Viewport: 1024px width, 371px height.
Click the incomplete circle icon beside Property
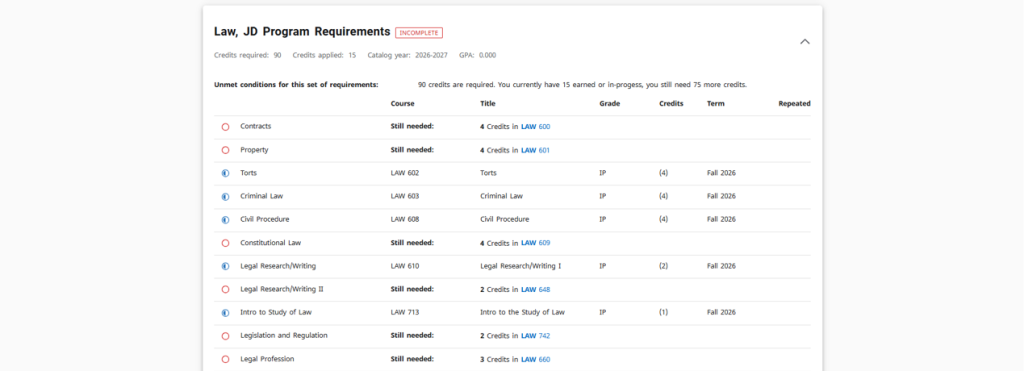click(x=225, y=150)
